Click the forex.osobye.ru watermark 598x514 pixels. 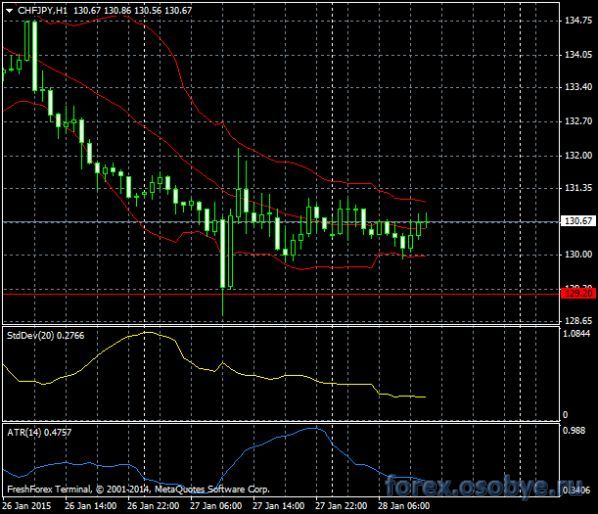click(484, 487)
